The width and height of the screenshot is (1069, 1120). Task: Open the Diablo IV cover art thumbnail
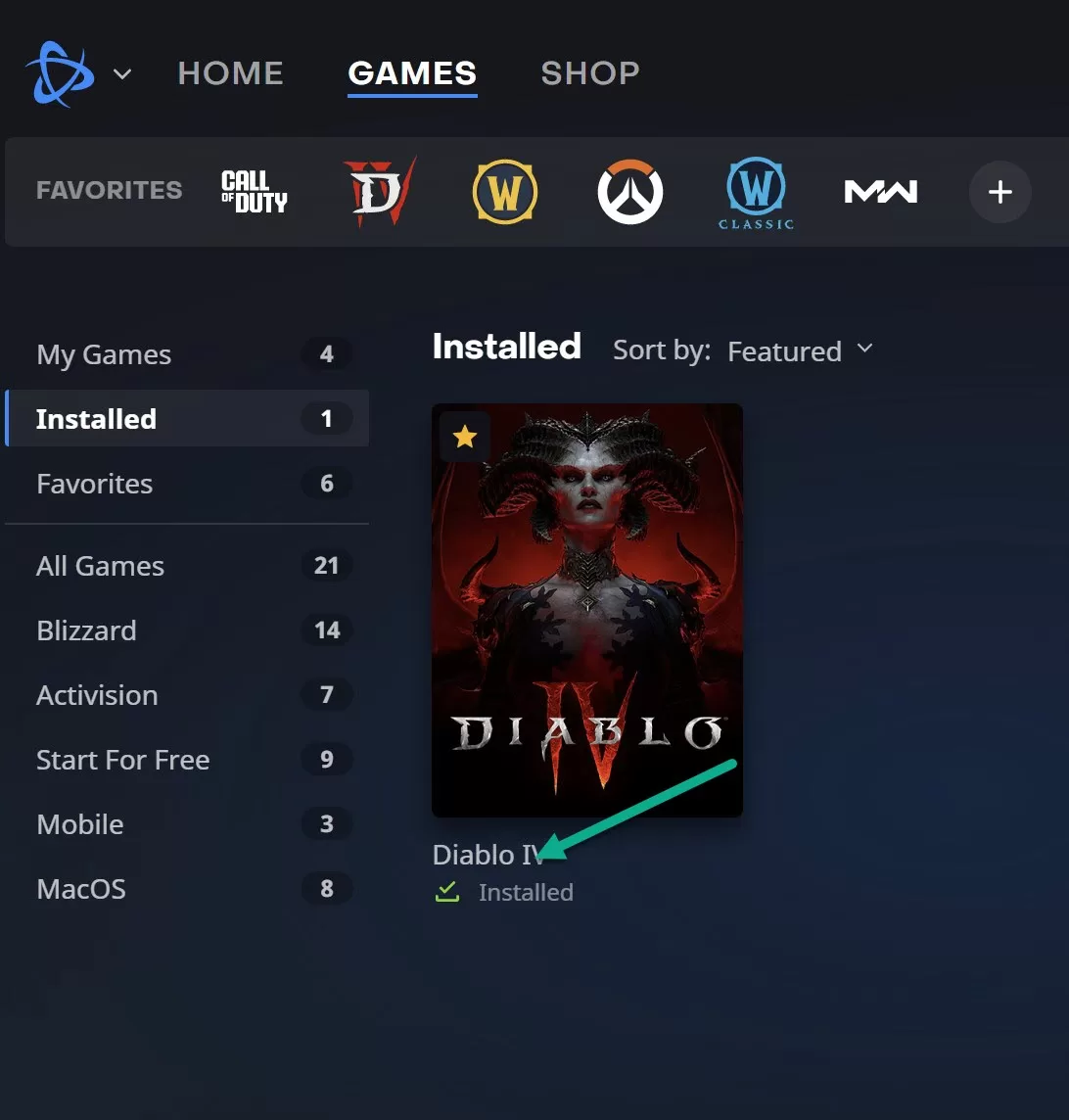pyautogui.click(x=587, y=610)
